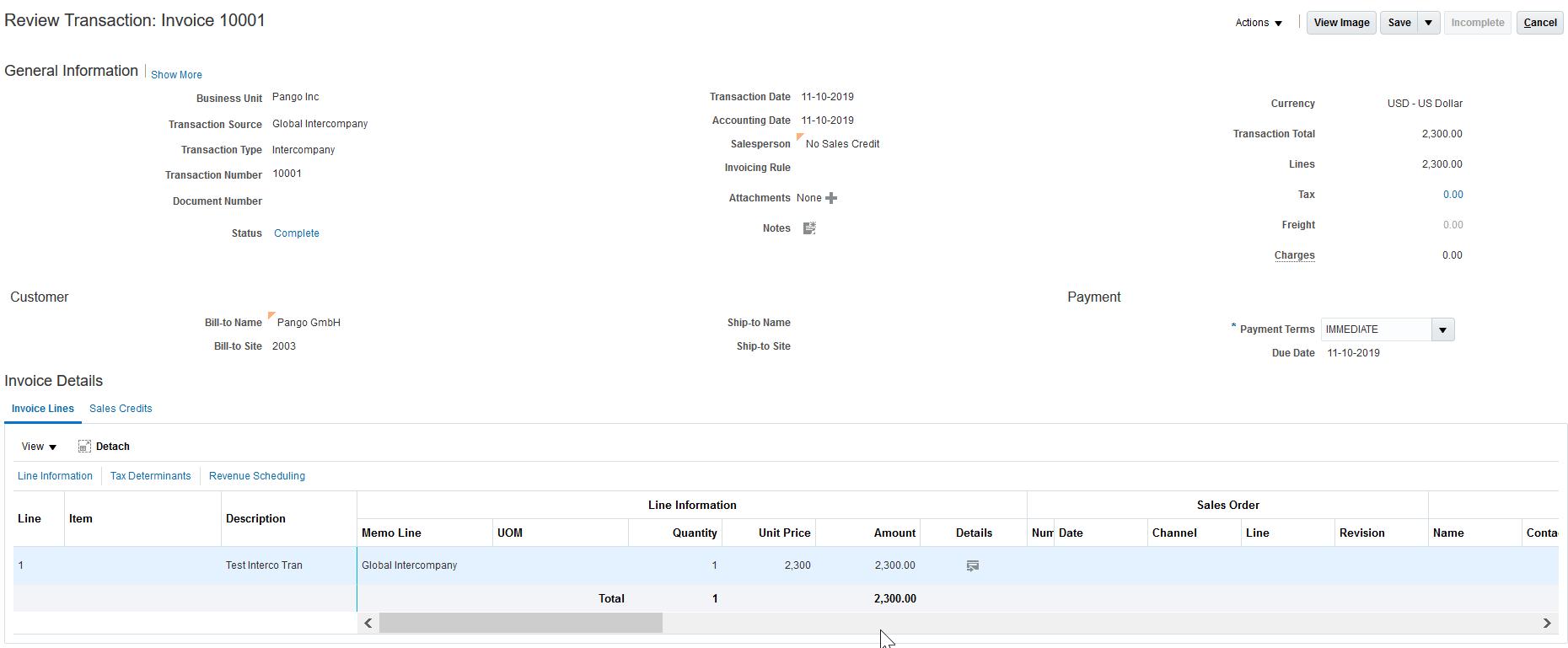Jump to Tax Determinants columns
Viewport: 1568px width, 648px height.
(150, 476)
